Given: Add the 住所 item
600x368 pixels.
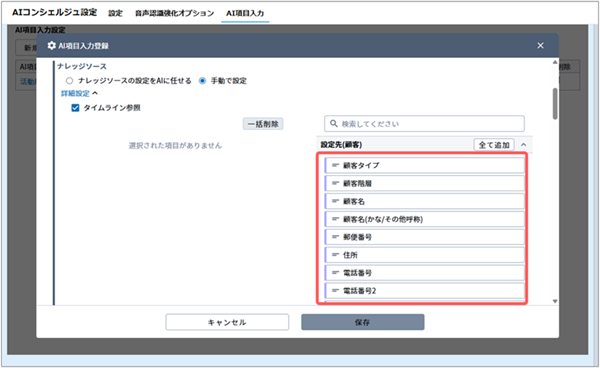Looking at the screenshot, I should tap(424, 255).
